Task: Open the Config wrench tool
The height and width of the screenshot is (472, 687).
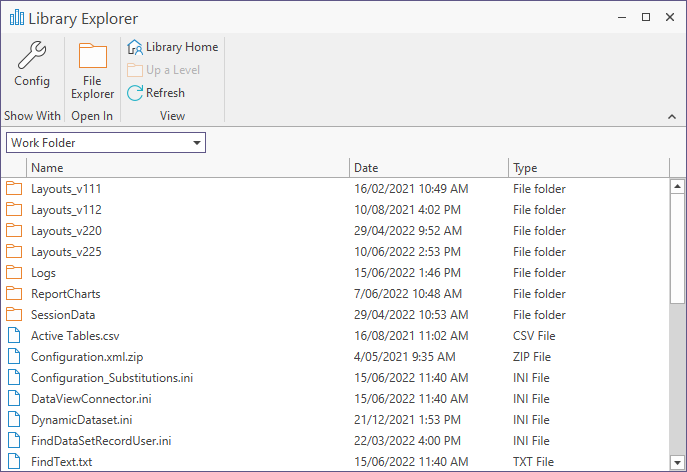Action: (32, 64)
